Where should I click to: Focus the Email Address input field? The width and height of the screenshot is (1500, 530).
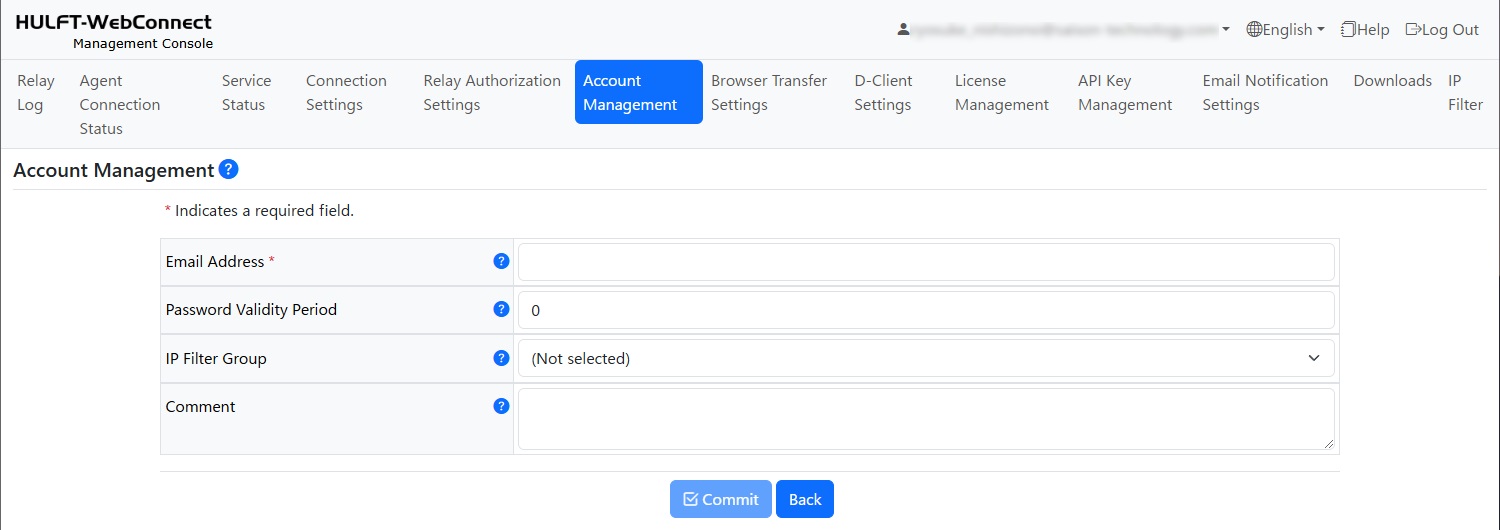pyautogui.click(x=925, y=262)
